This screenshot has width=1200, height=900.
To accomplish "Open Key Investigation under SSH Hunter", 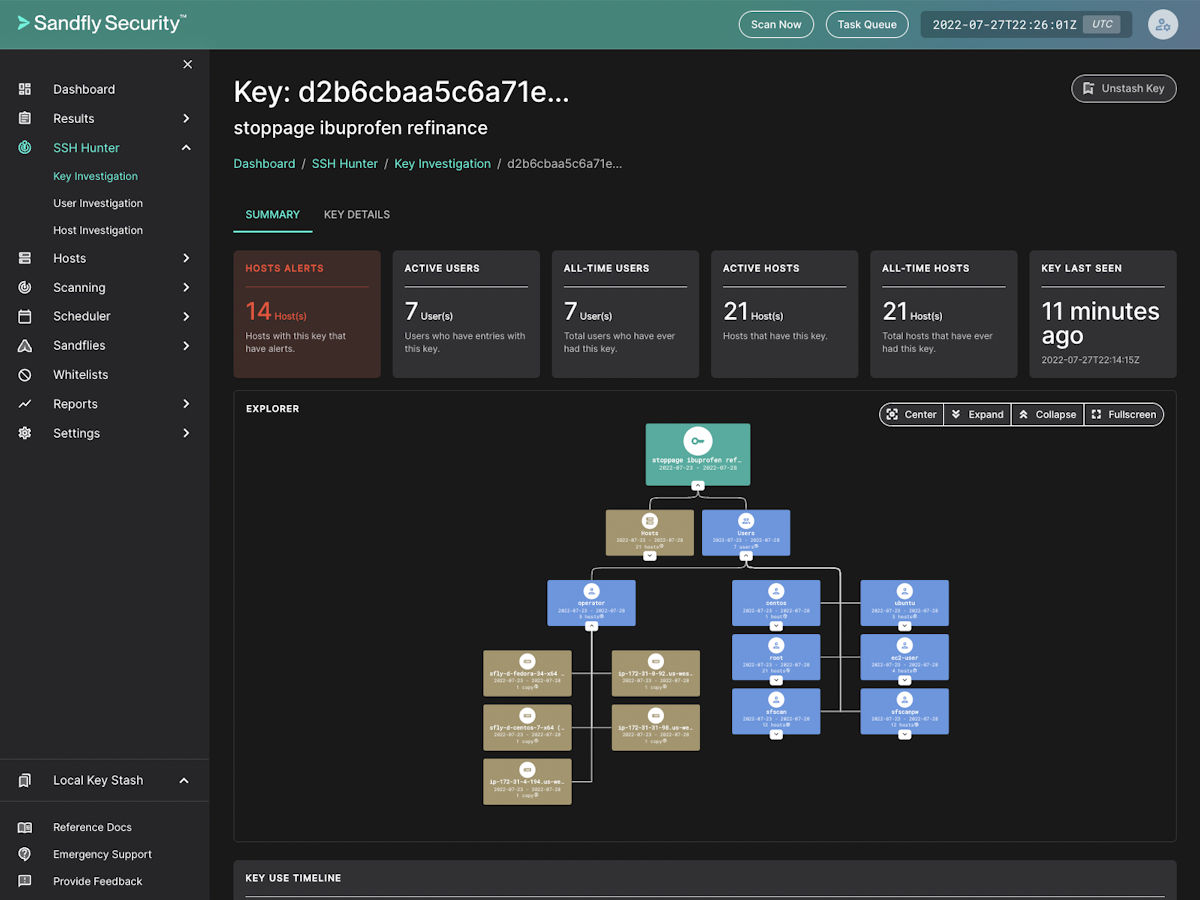I will coord(93,176).
